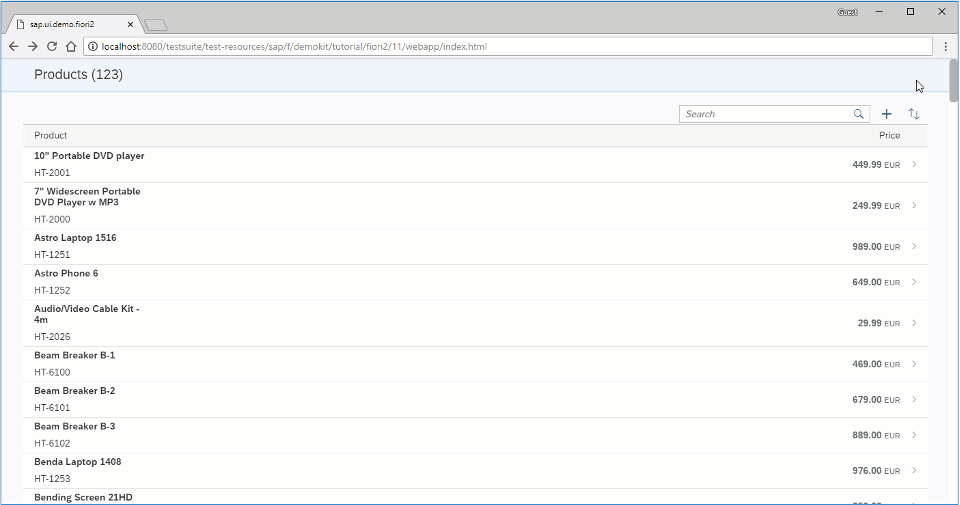Open the browser three-dot menu

coord(946,47)
